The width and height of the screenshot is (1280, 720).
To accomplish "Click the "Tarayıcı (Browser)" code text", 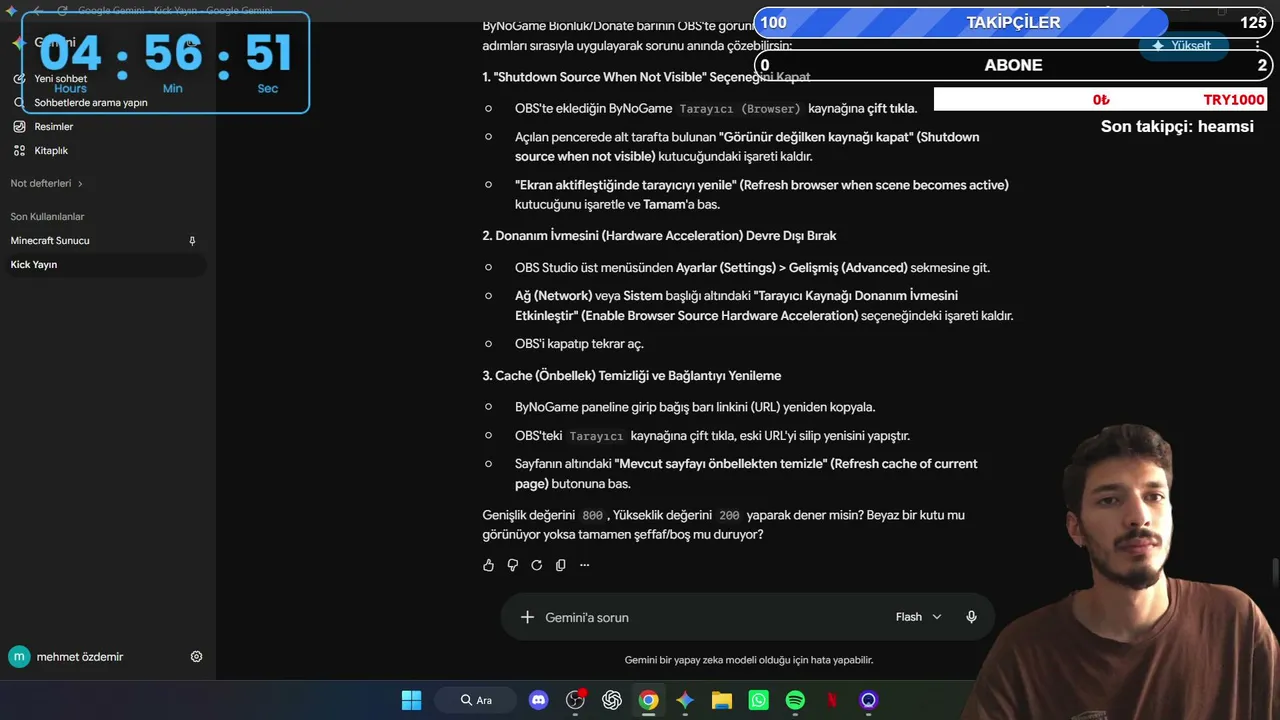I will pyautogui.click(x=740, y=109).
